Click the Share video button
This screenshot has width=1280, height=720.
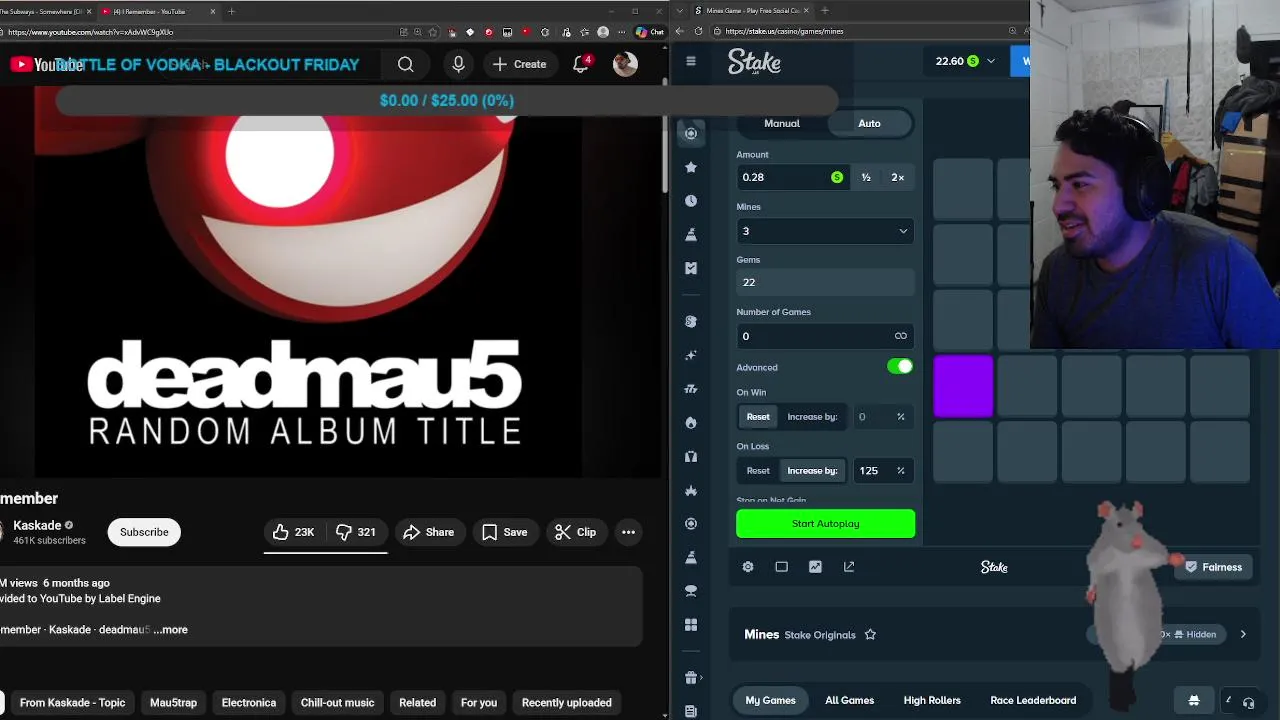click(x=428, y=532)
